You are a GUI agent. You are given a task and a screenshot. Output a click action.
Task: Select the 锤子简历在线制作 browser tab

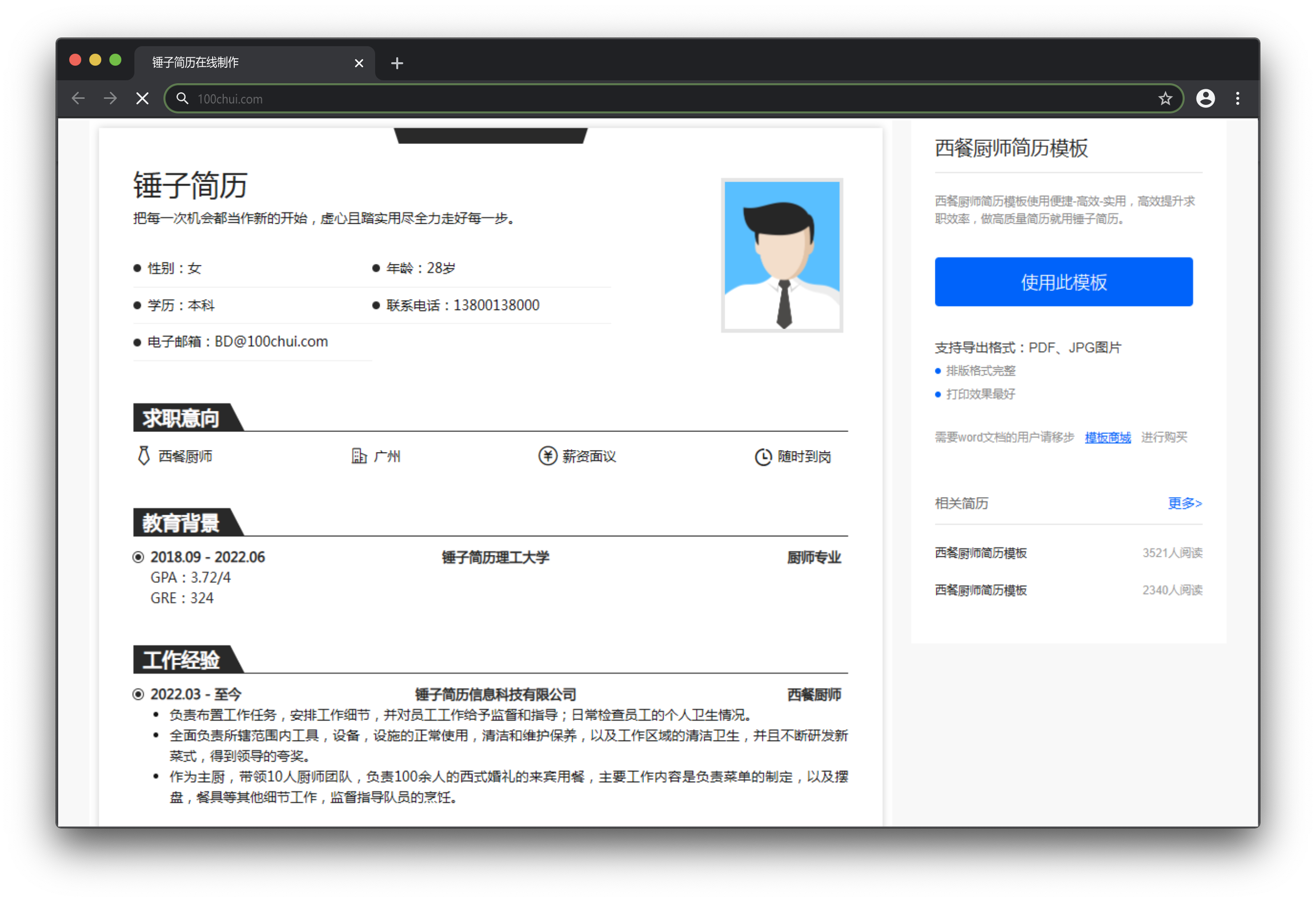[x=254, y=63]
